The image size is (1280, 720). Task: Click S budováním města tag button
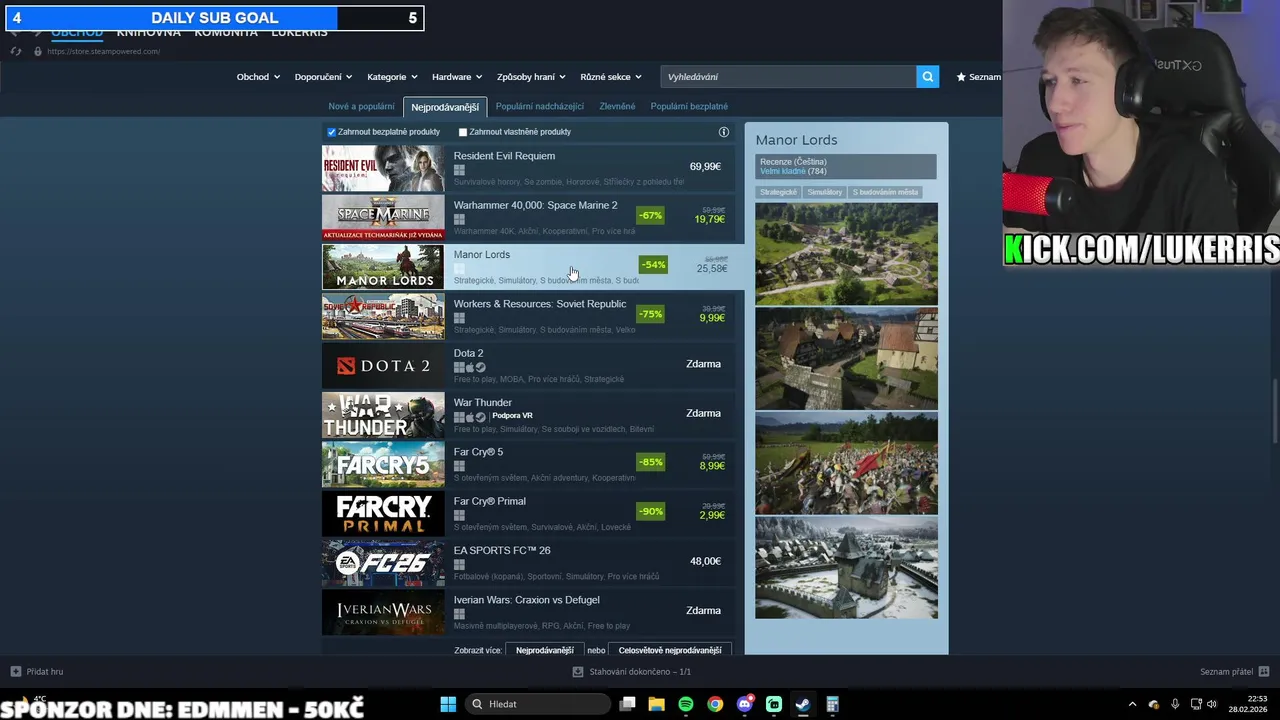(x=885, y=192)
